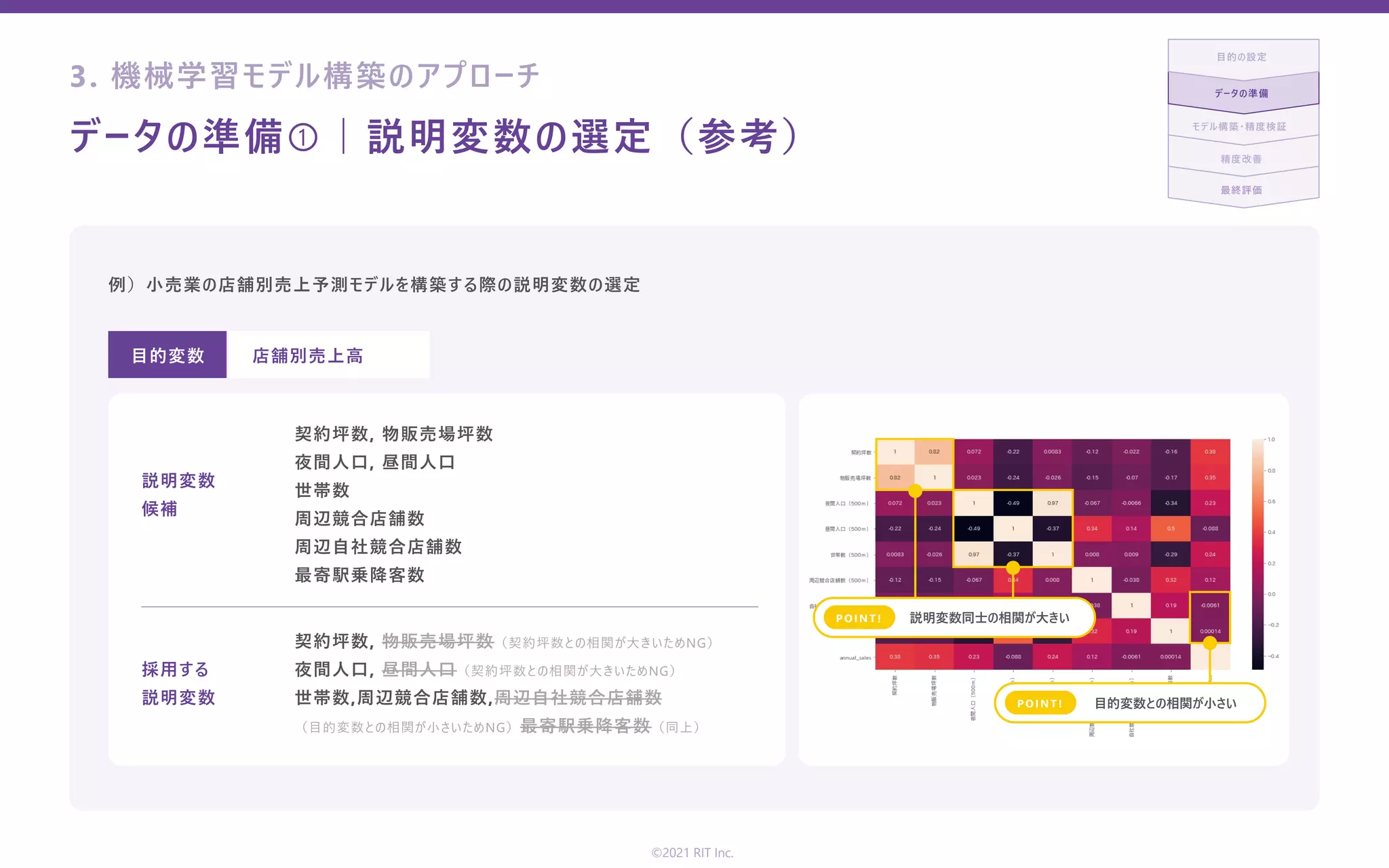1389x868 pixels.
Task: Click the callout text 説明変数同士の相関が大きい
Action: click(990, 618)
